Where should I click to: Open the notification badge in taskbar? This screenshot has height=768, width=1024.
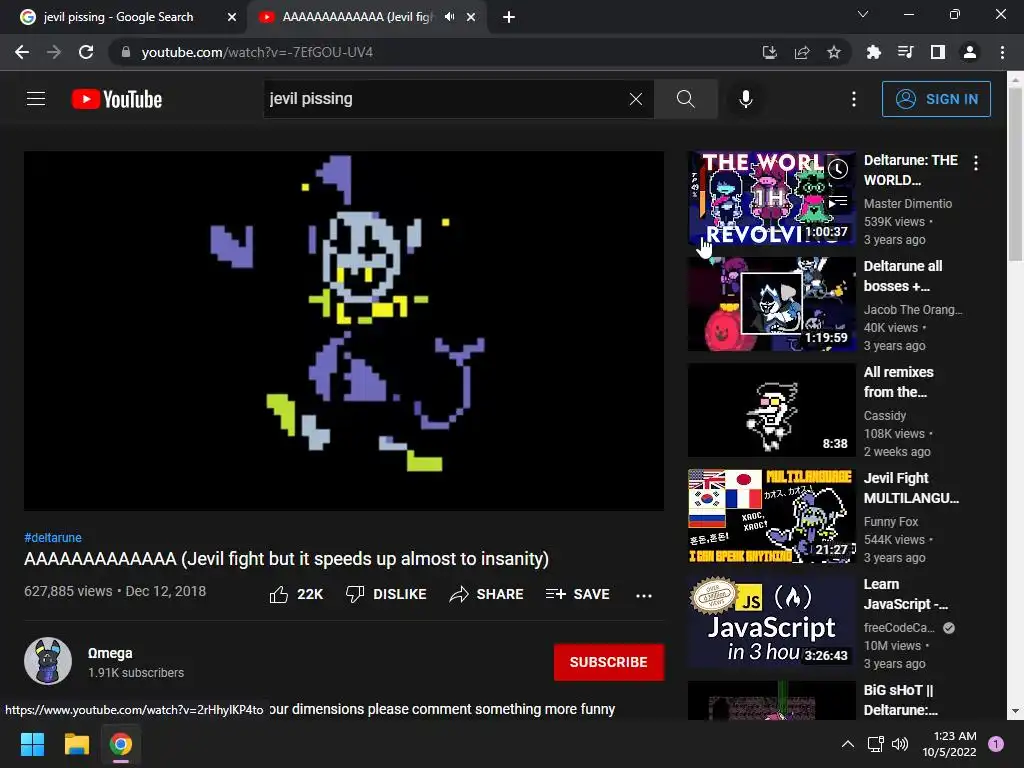pyautogui.click(x=996, y=744)
